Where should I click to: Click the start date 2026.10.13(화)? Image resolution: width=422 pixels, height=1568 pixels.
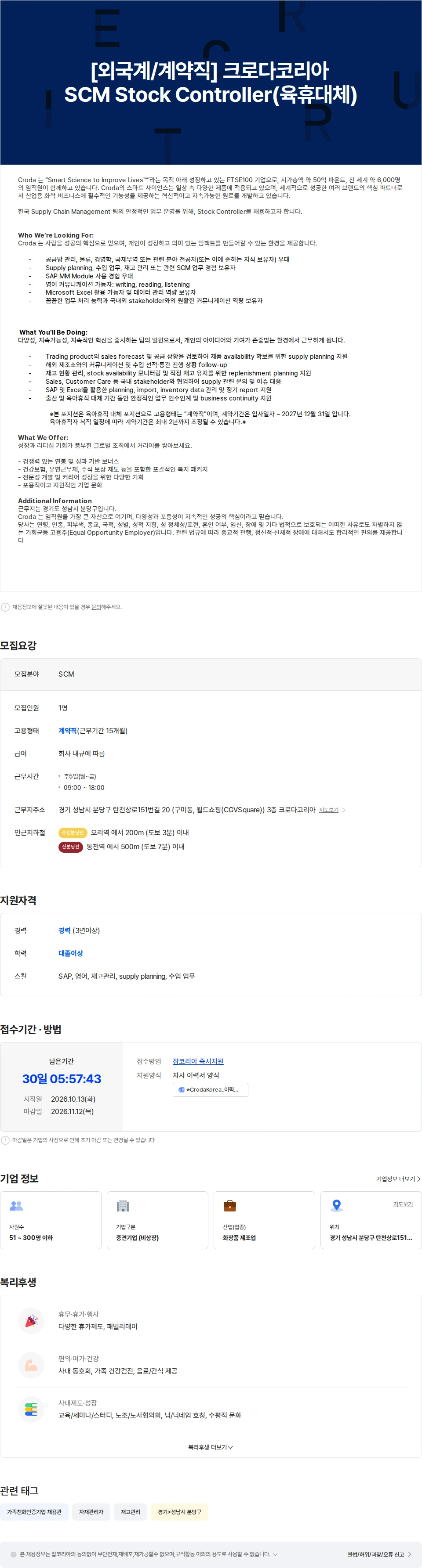[x=73, y=1099]
